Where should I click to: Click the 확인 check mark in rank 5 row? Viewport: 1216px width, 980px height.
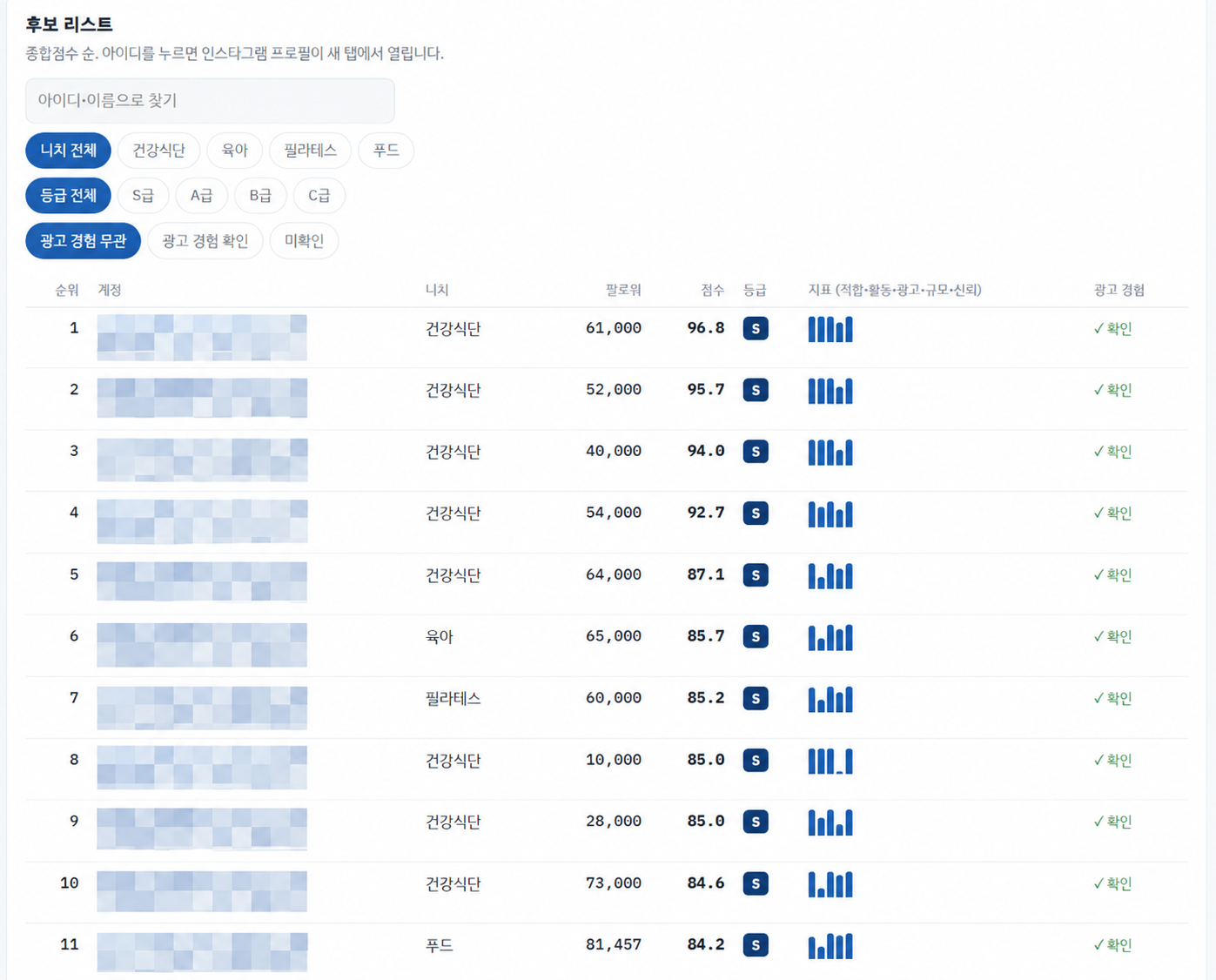pyautogui.click(x=1112, y=575)
